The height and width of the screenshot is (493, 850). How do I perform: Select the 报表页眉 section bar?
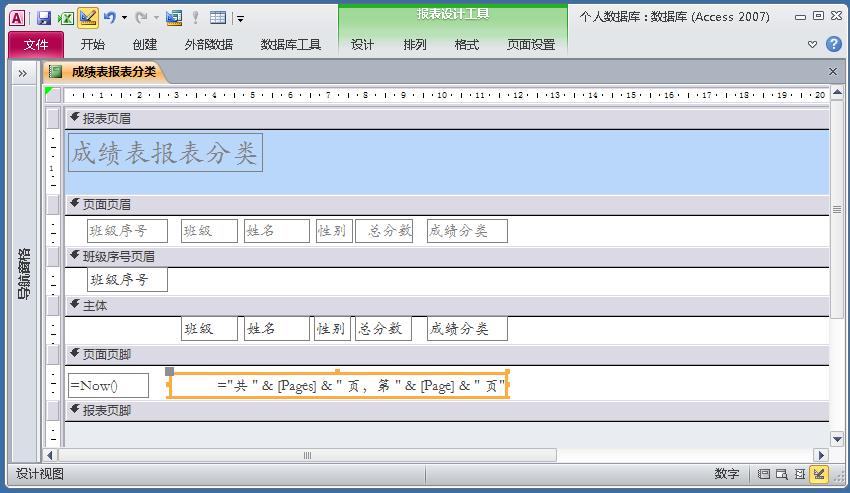click(x=447, y=118)
